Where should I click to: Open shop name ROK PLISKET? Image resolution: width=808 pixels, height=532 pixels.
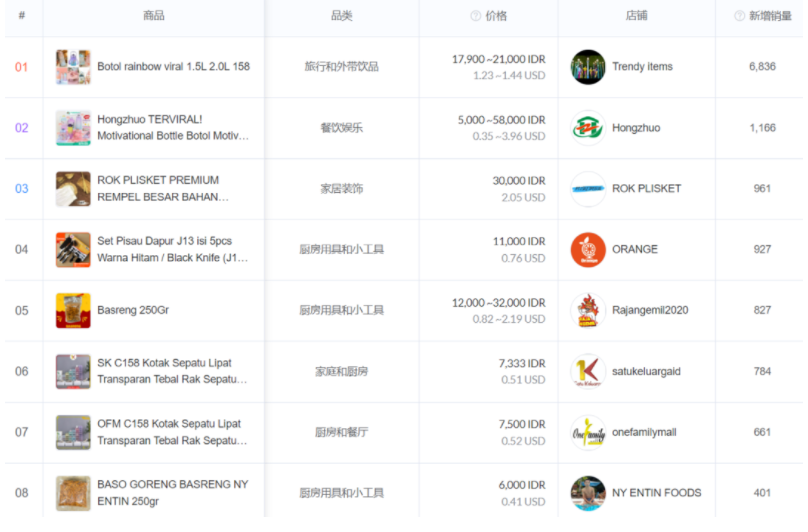[x=646, y=189]
